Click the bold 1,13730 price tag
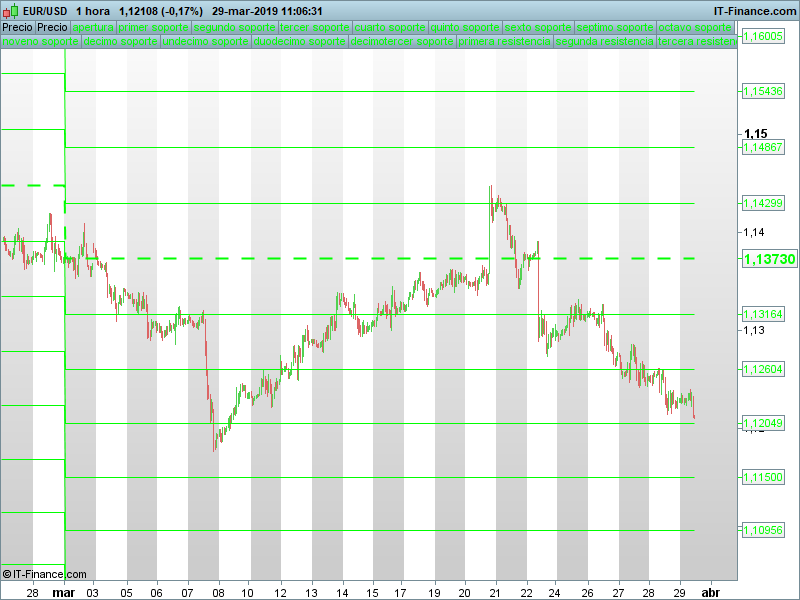 tap(769, 259)
